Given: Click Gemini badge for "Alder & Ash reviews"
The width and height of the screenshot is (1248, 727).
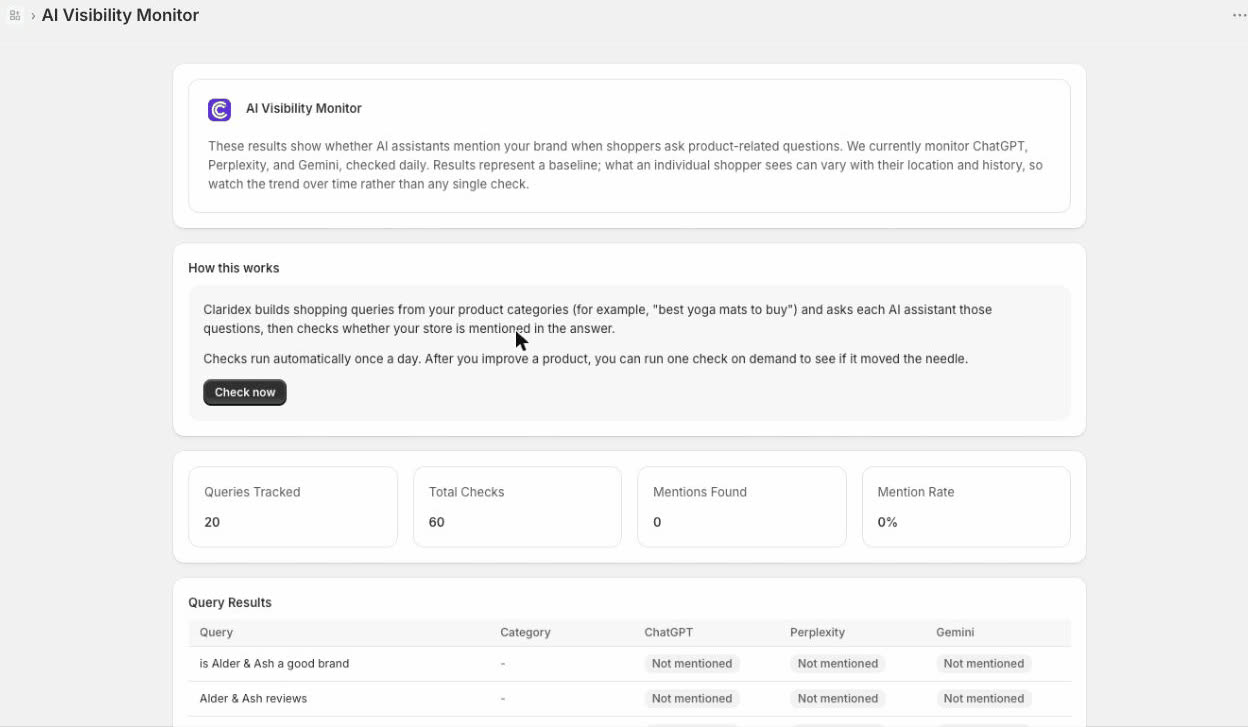Looking at the screenshot, I should [983, 698].
